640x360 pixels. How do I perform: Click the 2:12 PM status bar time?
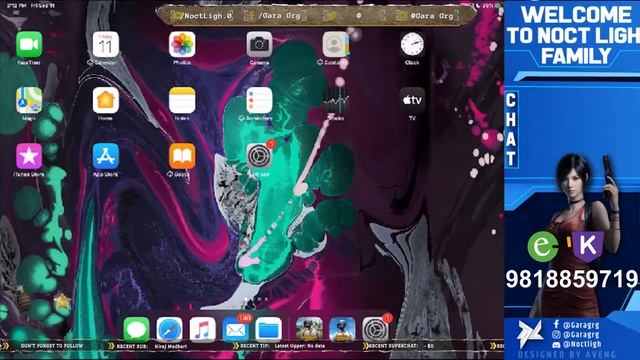tap(16, 6)
